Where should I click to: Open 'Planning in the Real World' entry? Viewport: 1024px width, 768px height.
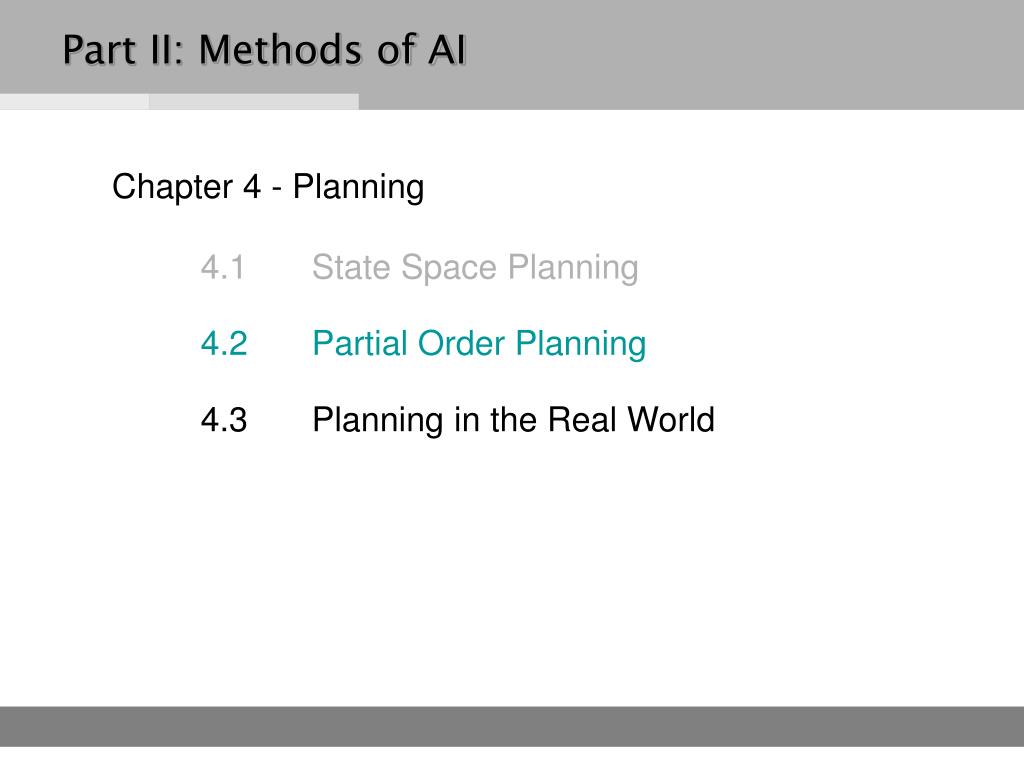(x=513, y=420)
